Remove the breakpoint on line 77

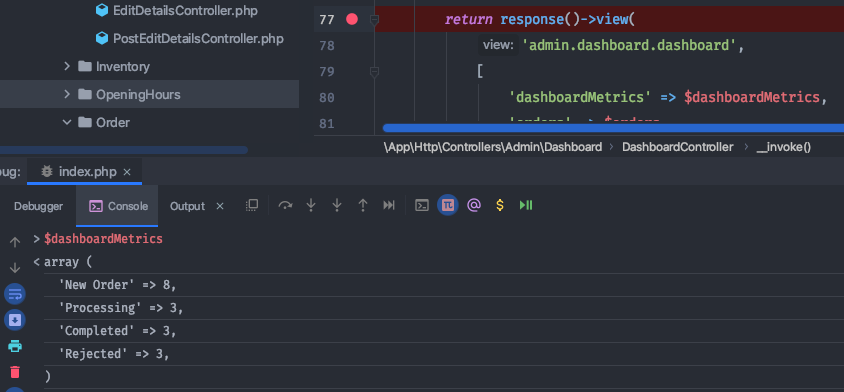click(352, 19)
